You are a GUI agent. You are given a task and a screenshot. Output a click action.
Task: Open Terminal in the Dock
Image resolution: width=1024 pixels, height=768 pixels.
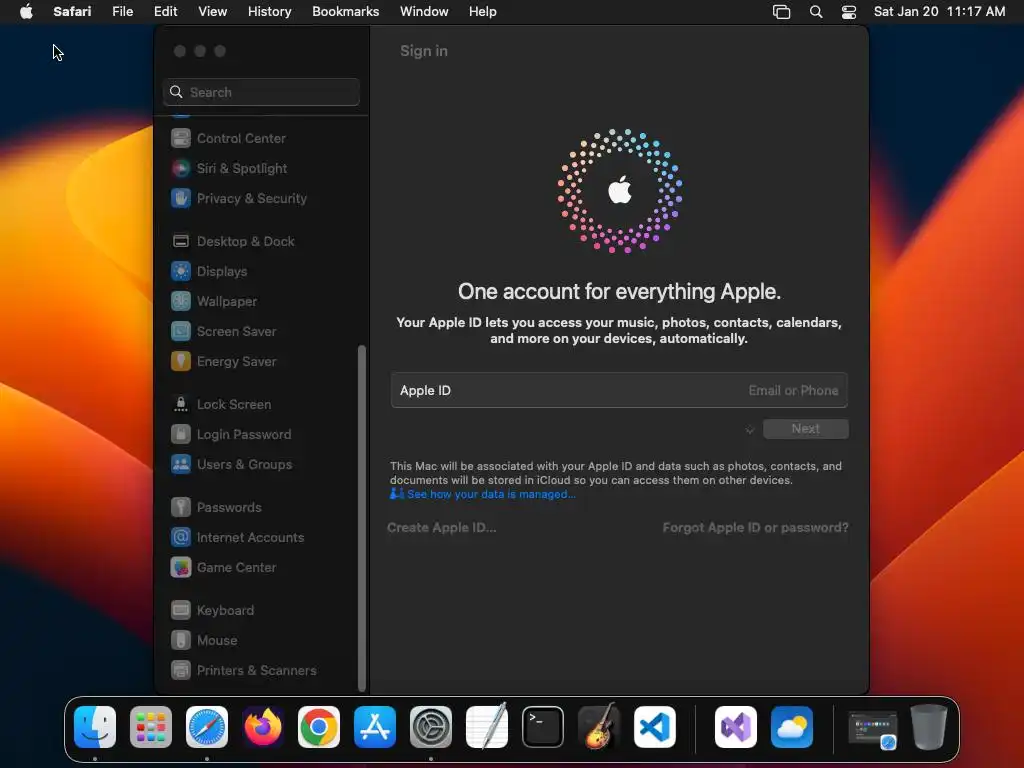click(543, 727)
